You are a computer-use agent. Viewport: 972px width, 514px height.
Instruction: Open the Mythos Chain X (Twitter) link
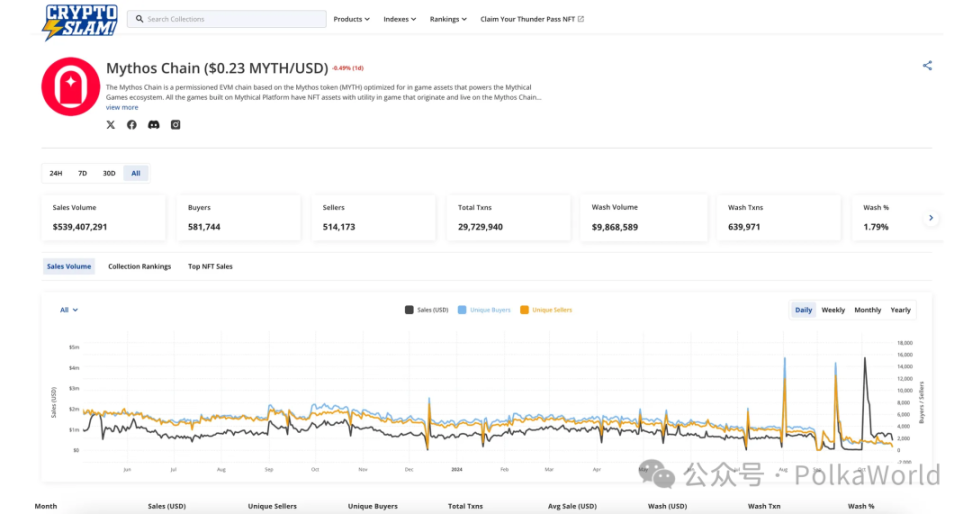point(111,124)
